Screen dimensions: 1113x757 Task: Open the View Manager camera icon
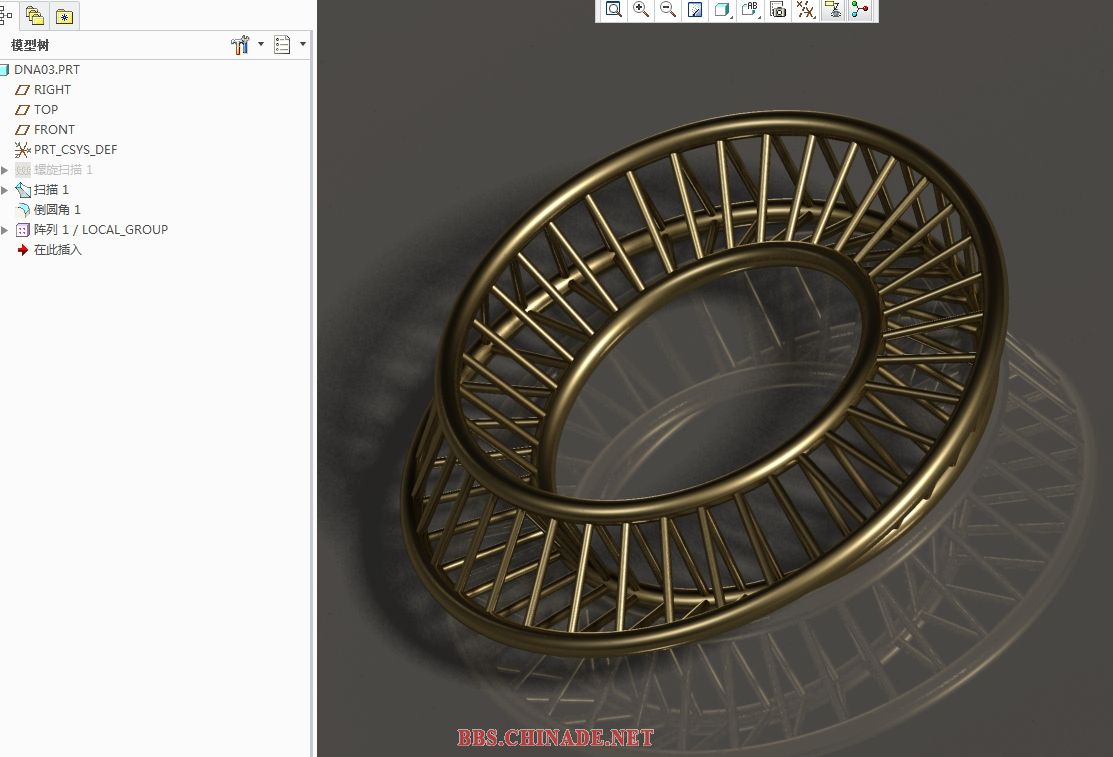tap(778, 10)
